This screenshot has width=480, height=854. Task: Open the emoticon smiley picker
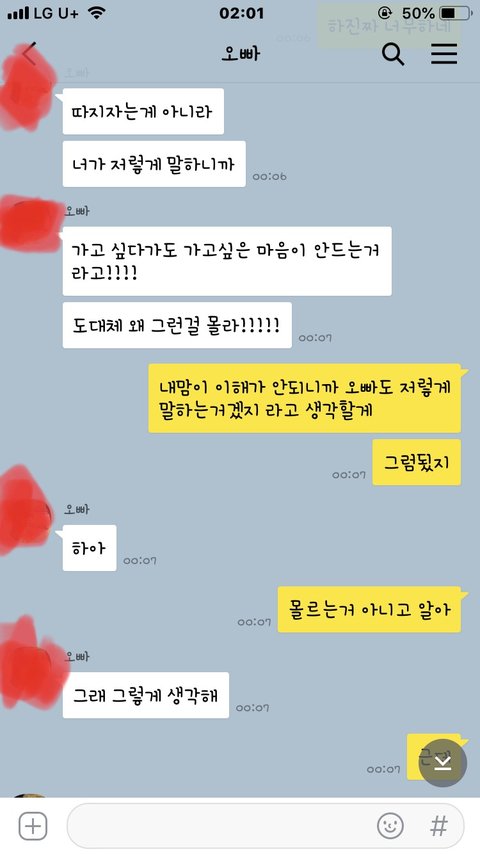point(390,826)
